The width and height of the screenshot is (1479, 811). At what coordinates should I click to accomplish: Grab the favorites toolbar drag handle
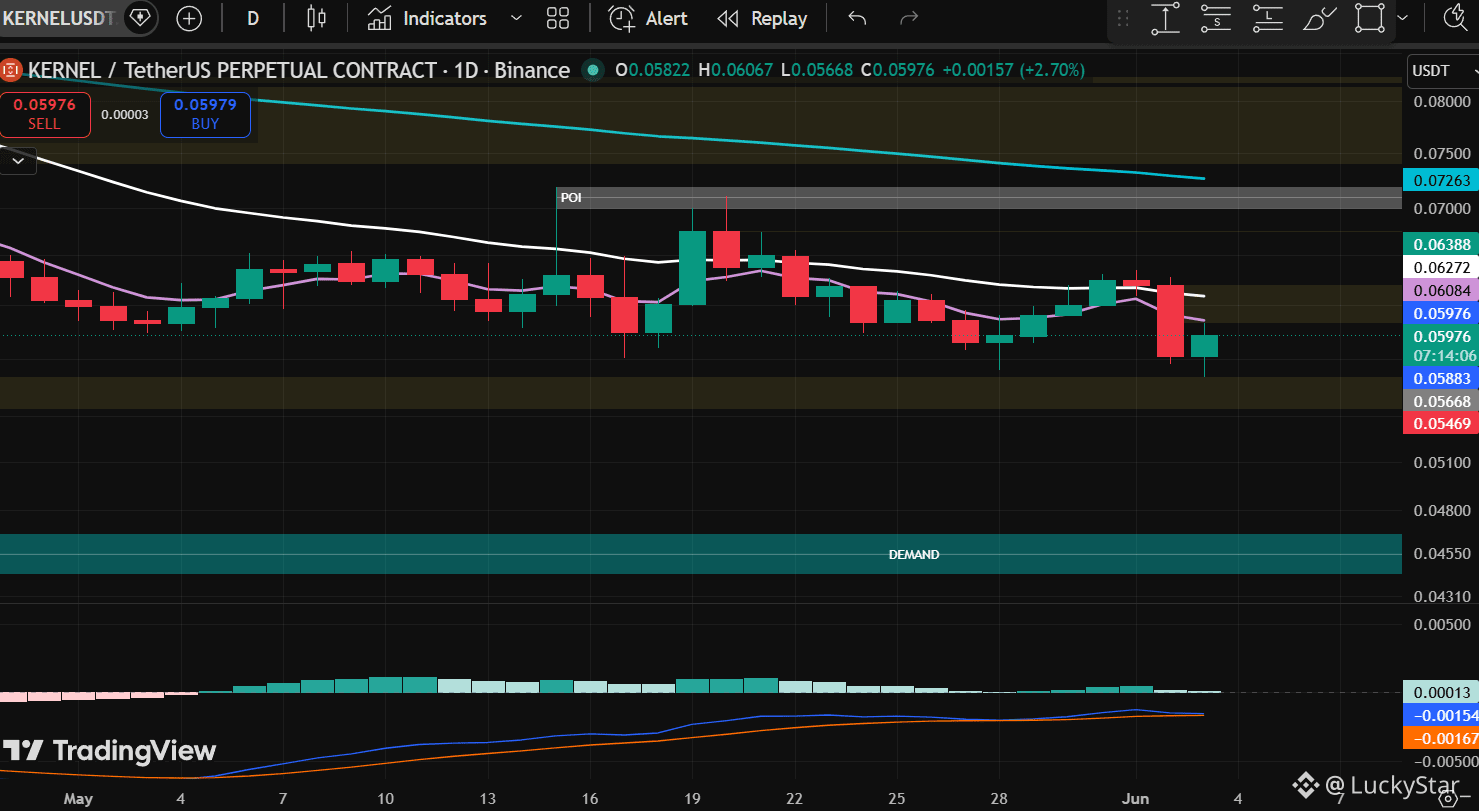[x=1123, y=18]
